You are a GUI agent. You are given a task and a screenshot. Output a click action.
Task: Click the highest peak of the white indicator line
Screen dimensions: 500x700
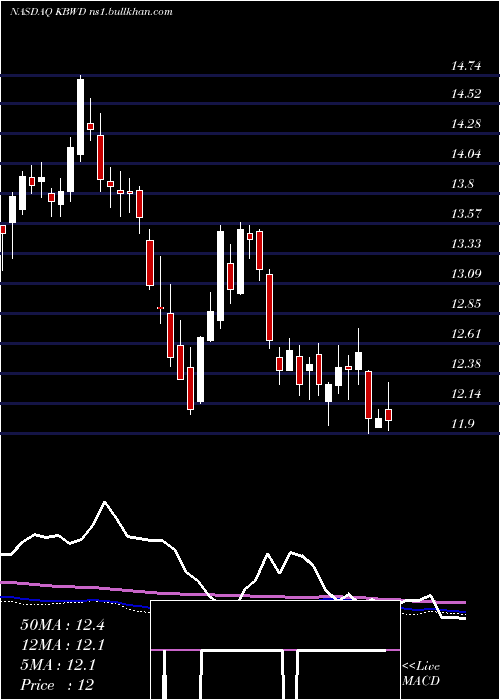pos(105,502)
